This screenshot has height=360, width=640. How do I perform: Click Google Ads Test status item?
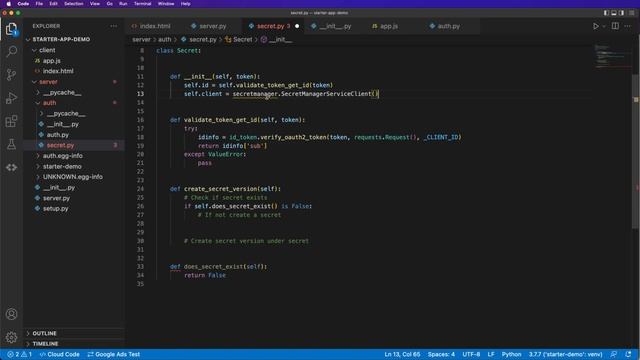tap(113, 354)
